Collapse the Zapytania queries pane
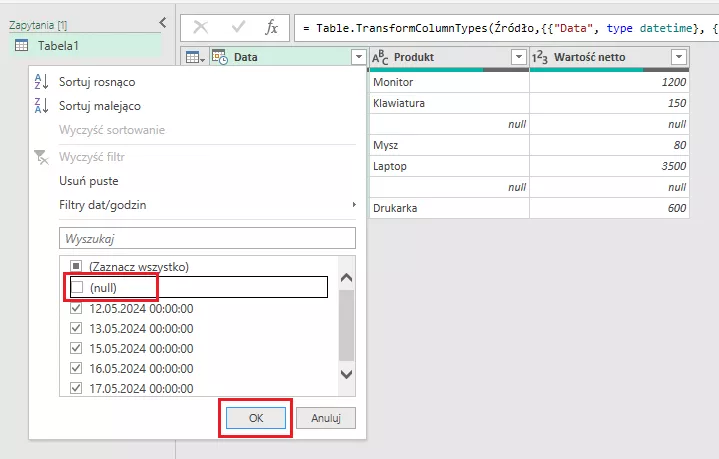 163,21
